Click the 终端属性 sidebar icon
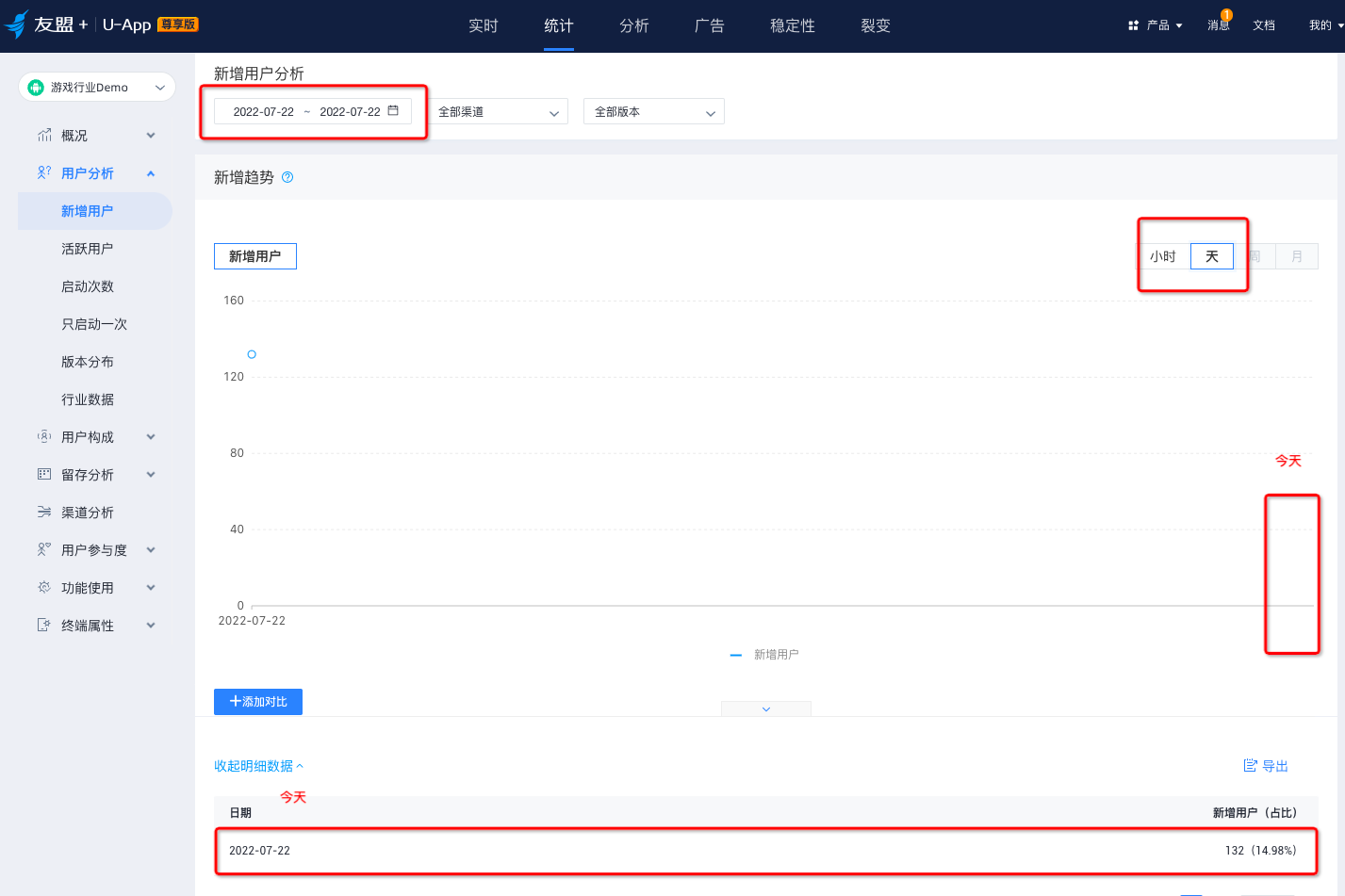The image size is (1345, 896). 44,626
